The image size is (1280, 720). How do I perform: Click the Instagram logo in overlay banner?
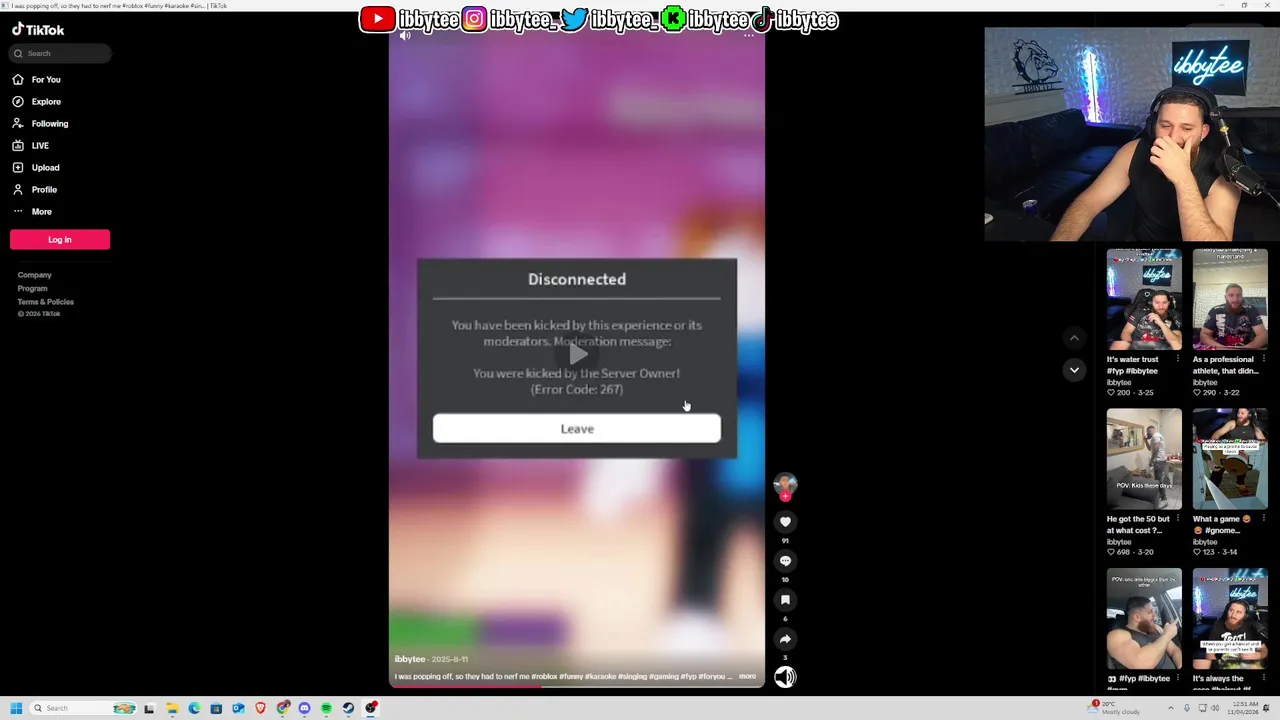(474, 19)
